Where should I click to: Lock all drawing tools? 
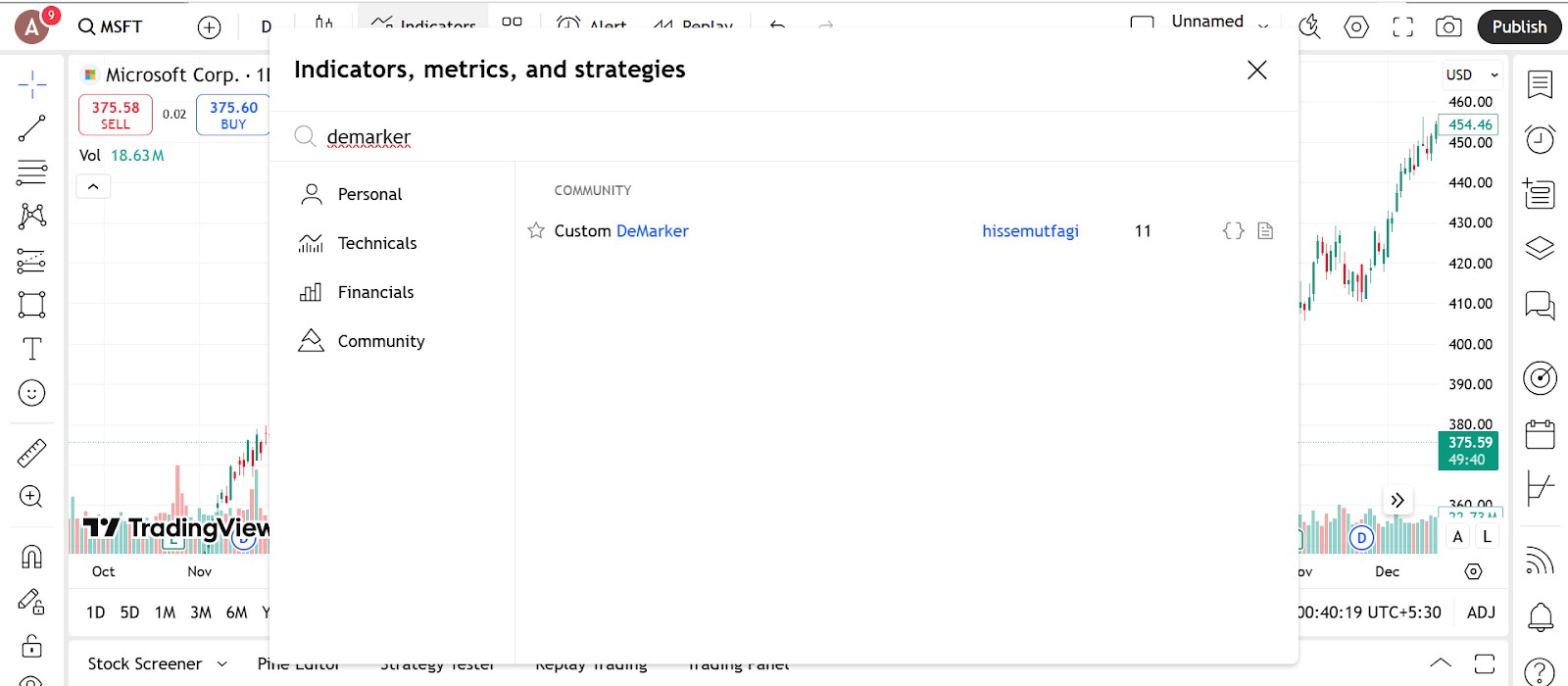click(32, 646)
